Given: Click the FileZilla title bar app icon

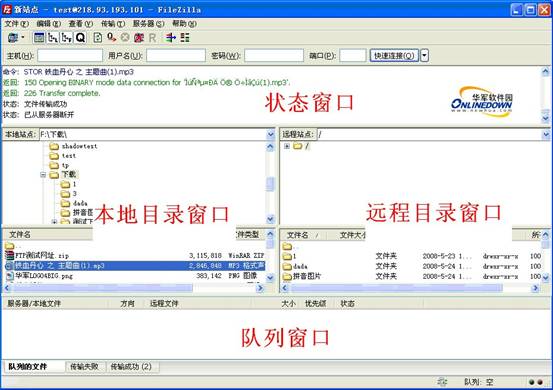Looking at the screenshot, I should [x=7, y=10].
